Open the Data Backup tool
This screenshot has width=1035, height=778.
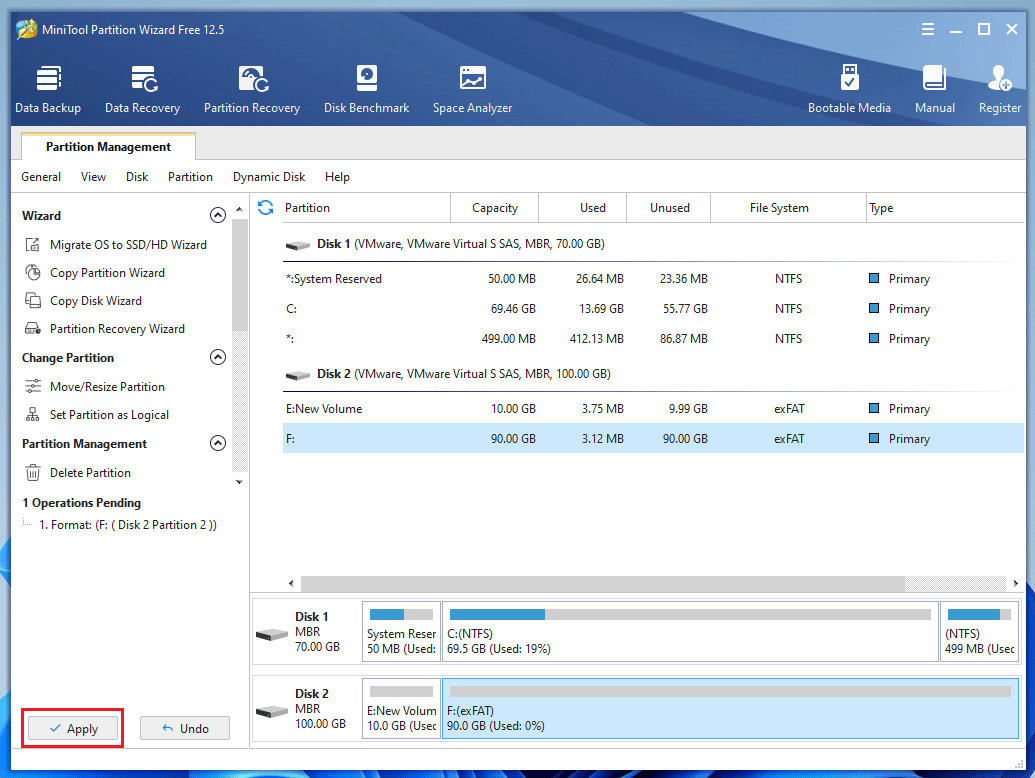(x=48, y=89)
